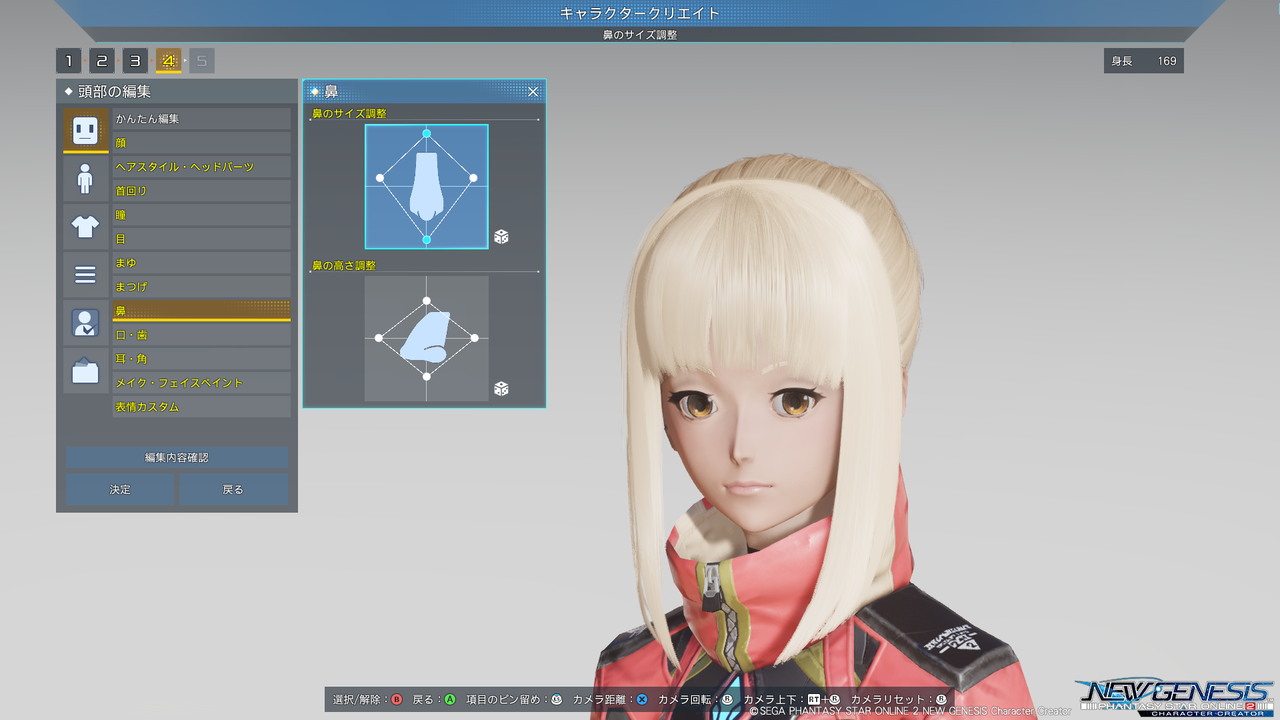Click 決定 confirm button

coord(120,490)
